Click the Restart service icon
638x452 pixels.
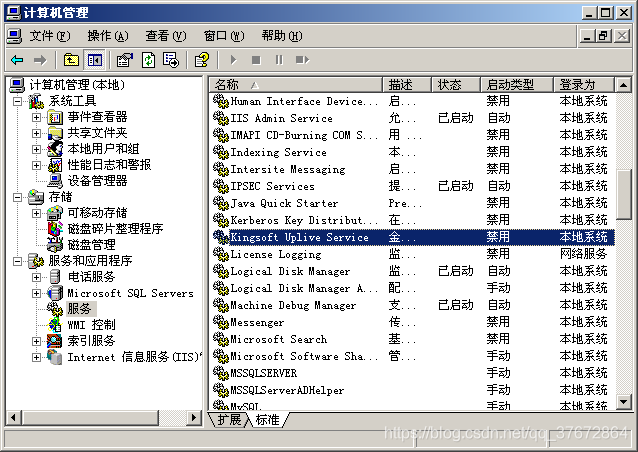pyautogui.click(x=302, y=60)
